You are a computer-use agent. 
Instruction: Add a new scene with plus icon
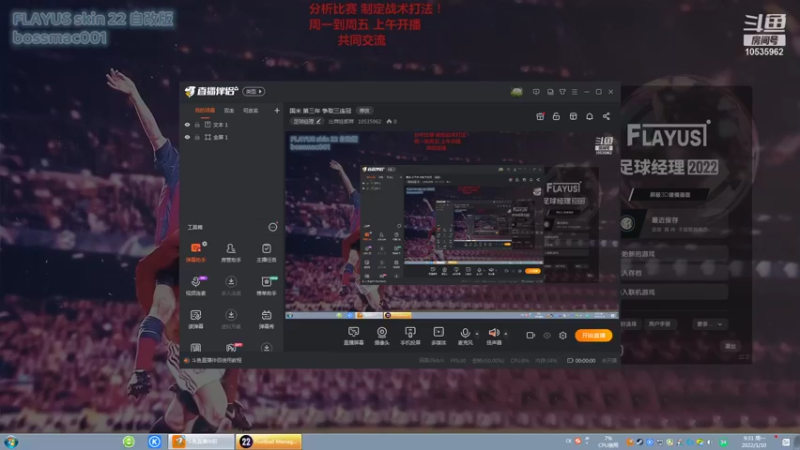coord(277,110)
